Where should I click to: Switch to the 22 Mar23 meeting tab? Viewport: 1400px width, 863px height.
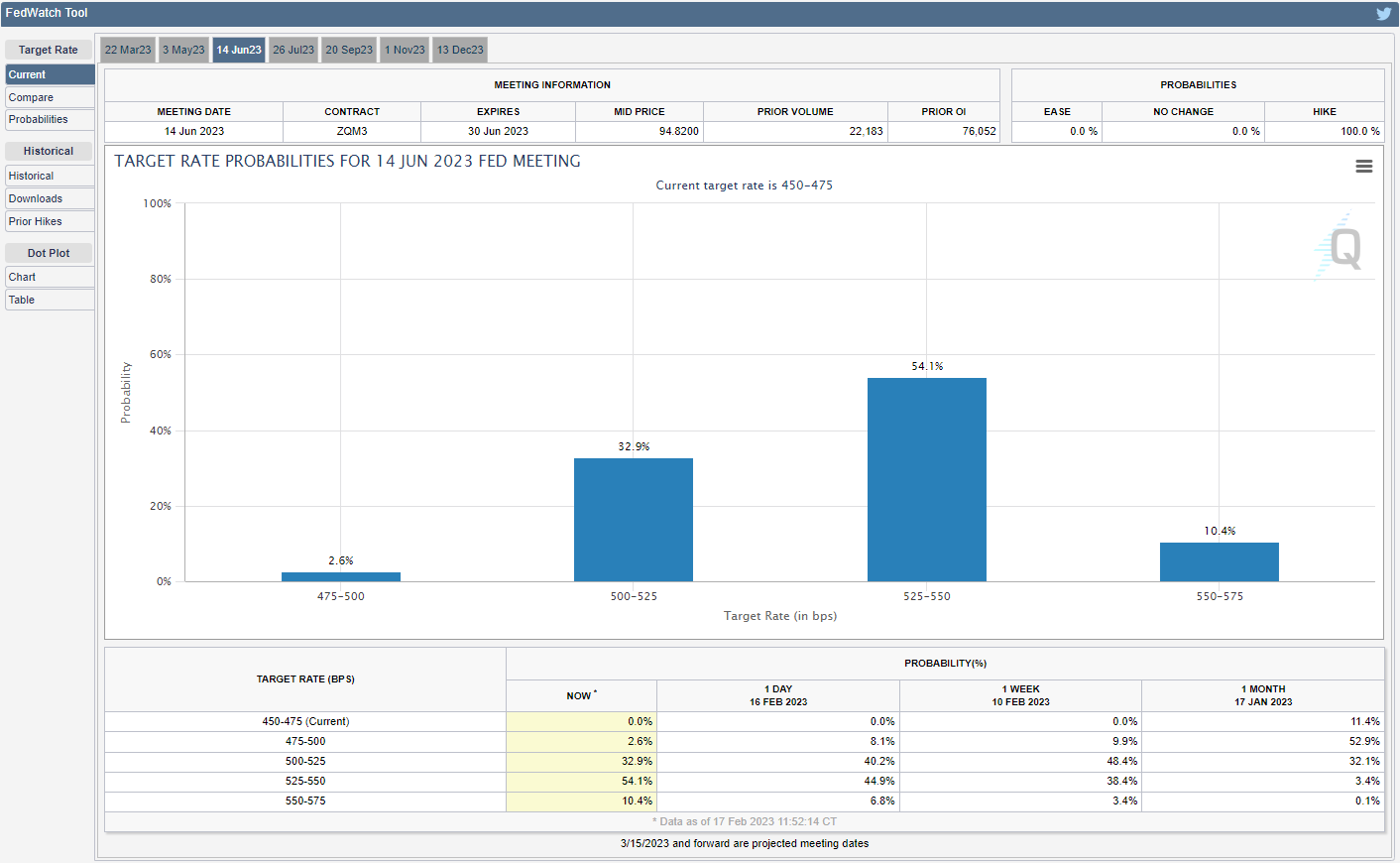click(128, 50)
